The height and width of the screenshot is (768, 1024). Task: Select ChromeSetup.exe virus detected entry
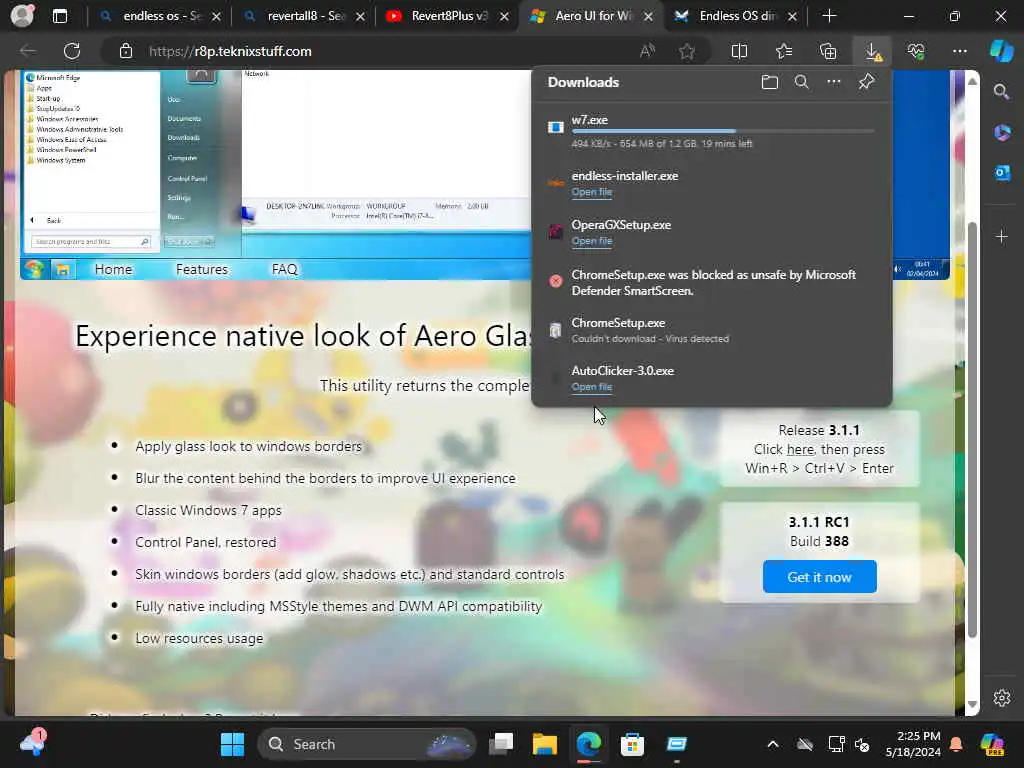712,330
